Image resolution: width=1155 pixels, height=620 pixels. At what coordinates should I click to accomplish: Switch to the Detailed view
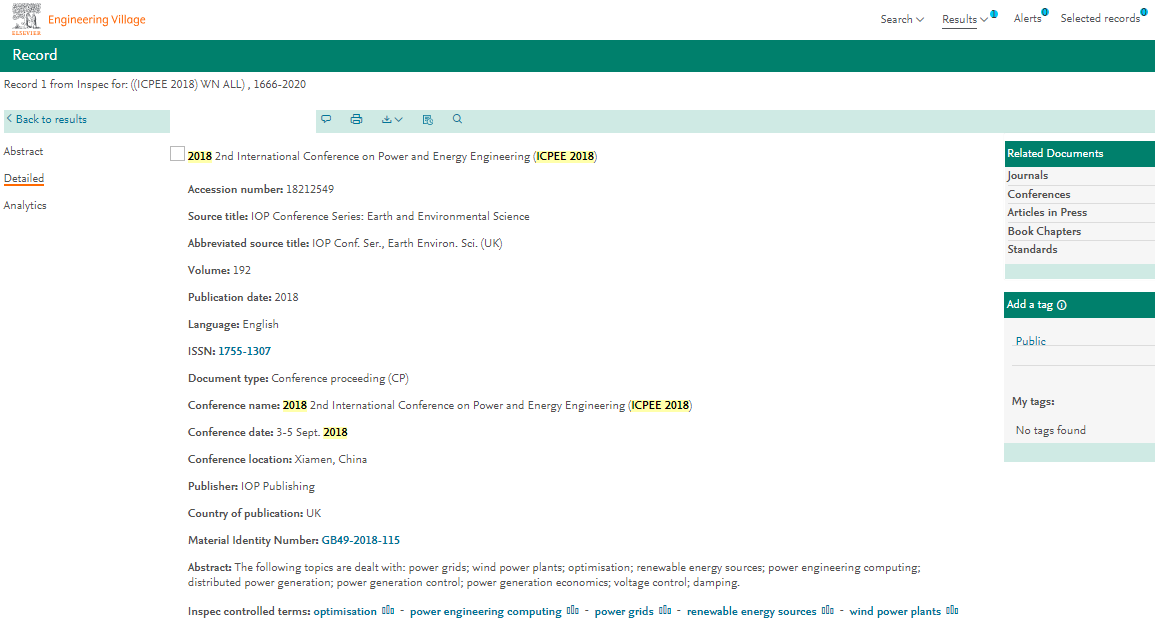tap(24, 178)
